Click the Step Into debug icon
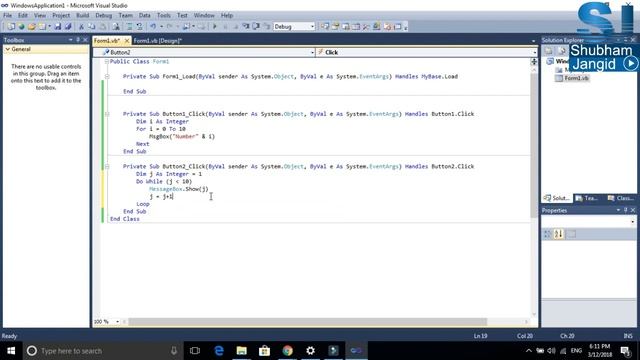Image resolution: width=640 pixels, height=360 pixels. click(246, 27)
